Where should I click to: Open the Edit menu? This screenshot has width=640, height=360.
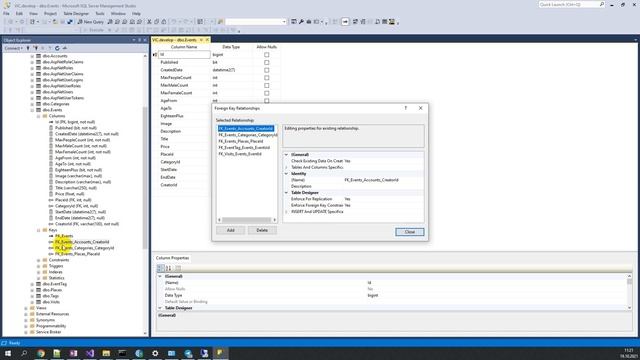tap(19, 13)
